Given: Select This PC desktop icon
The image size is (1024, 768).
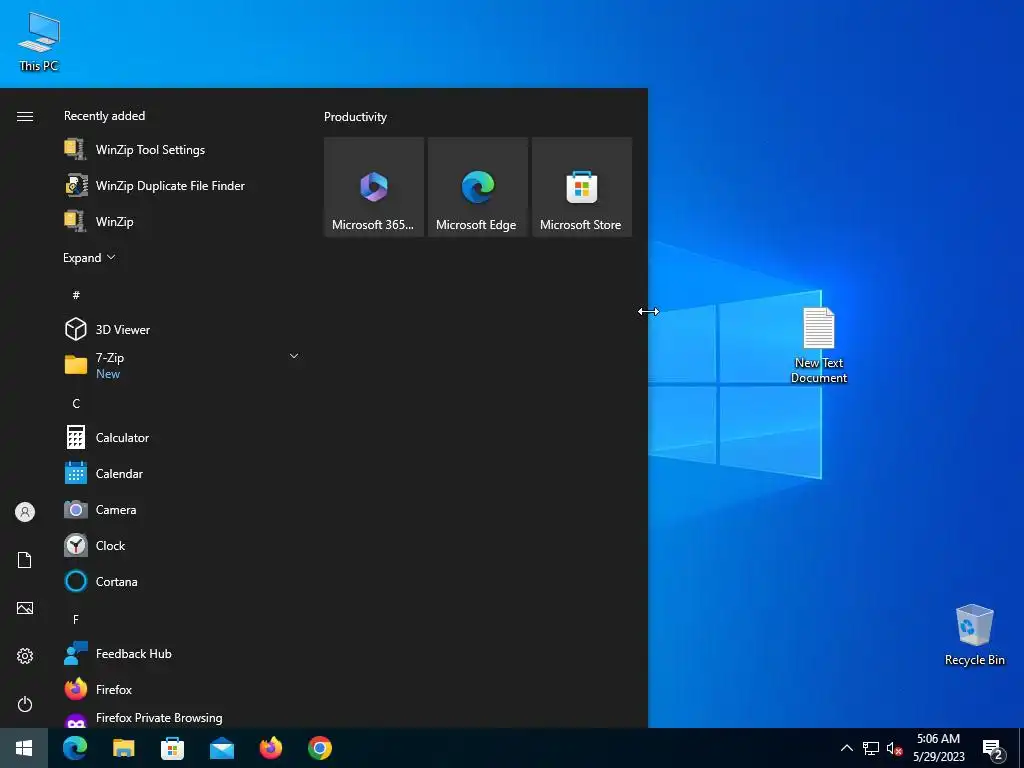Looking at the screenshot, I should pos(39,42).
